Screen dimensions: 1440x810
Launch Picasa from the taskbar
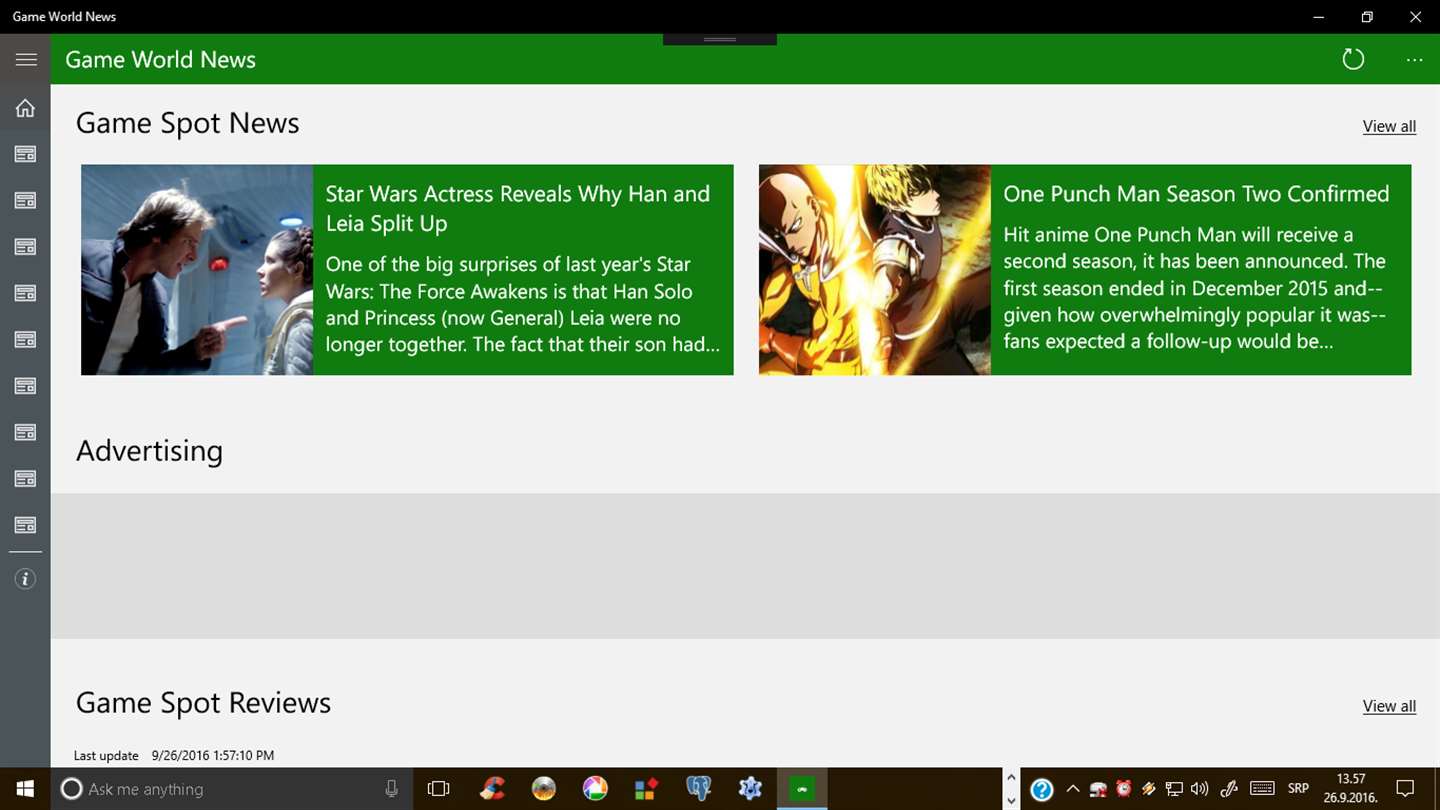(595, 789)
